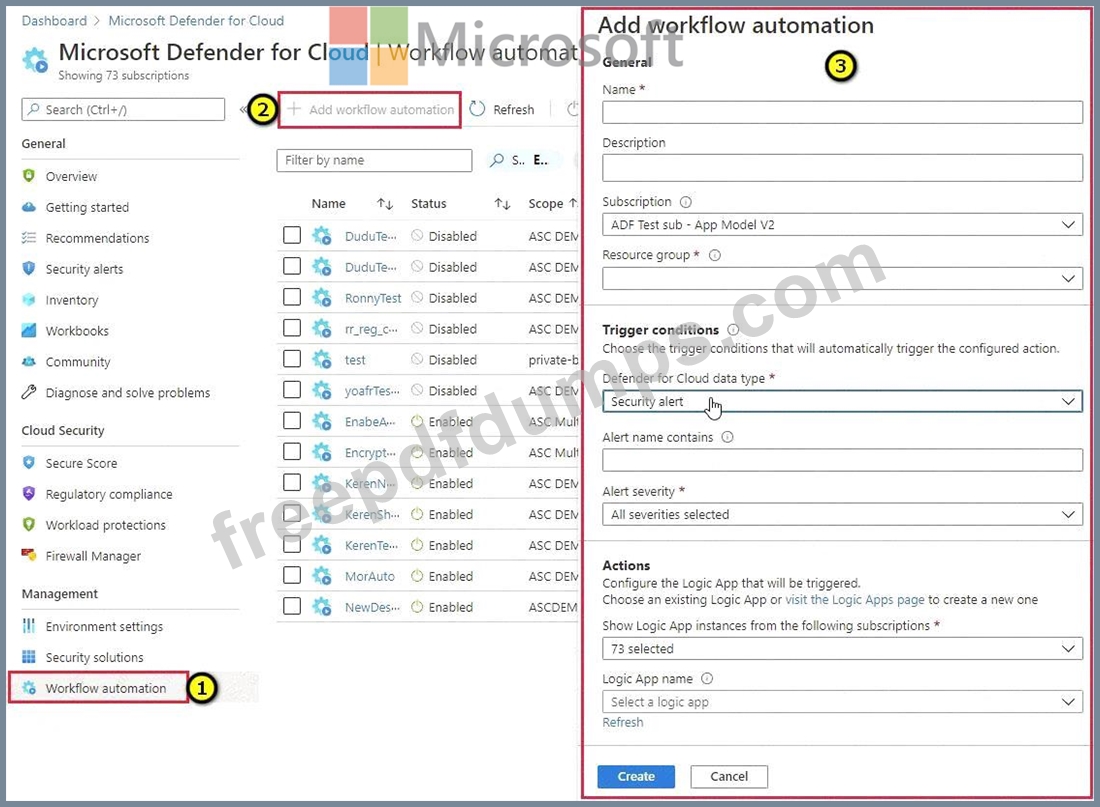Check the box for RonnyTest row
The image size is (1100, 807).
coord(292,298)
